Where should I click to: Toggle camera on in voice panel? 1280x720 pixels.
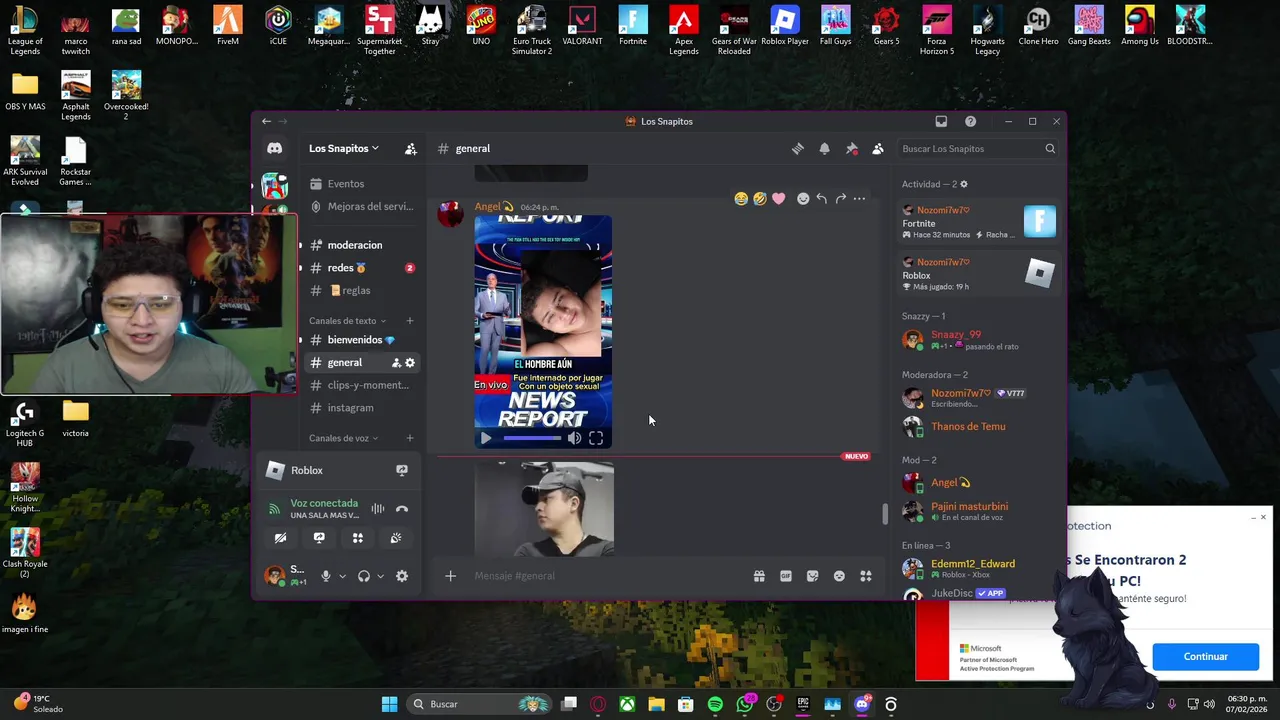click(x=280, y=538)
